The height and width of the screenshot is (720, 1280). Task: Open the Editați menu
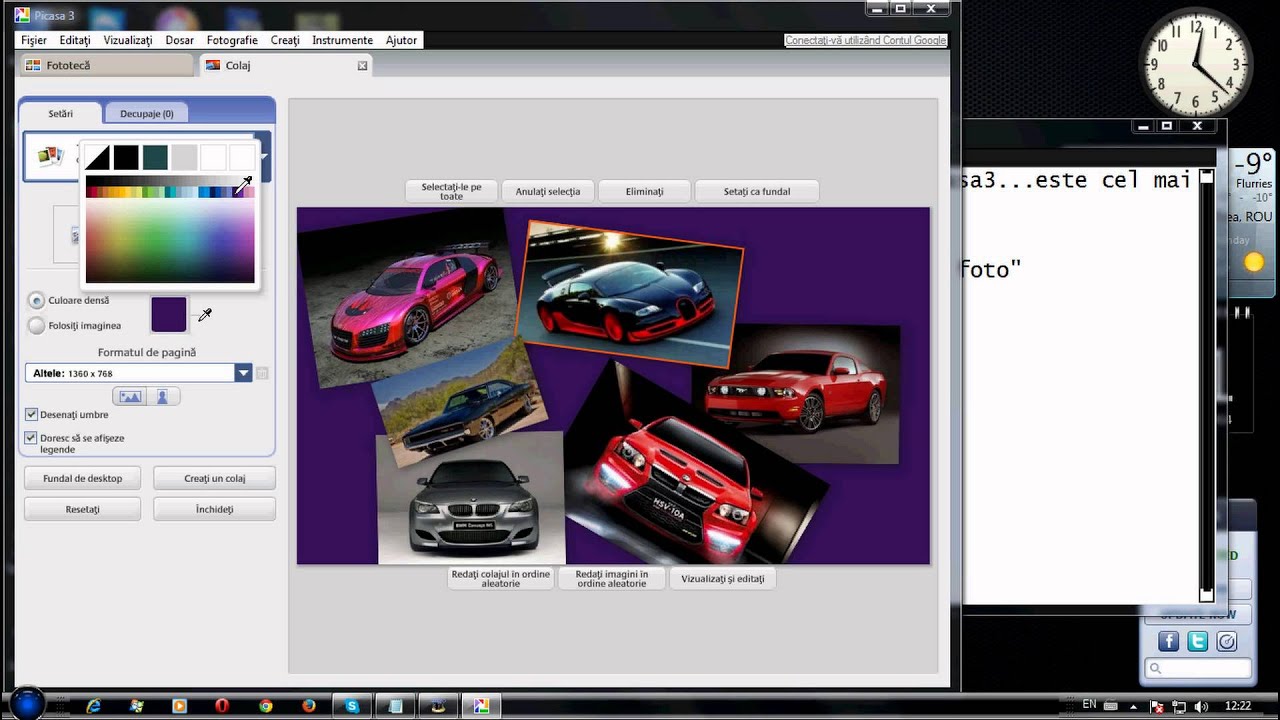75,40
